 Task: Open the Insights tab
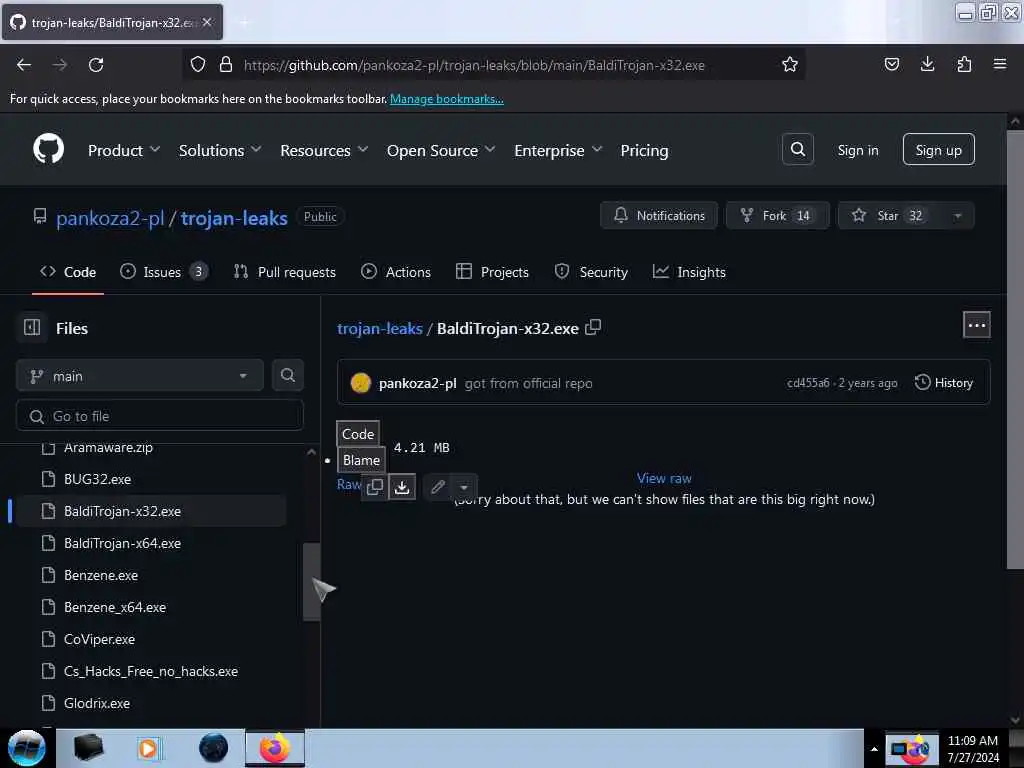[689, 272]
